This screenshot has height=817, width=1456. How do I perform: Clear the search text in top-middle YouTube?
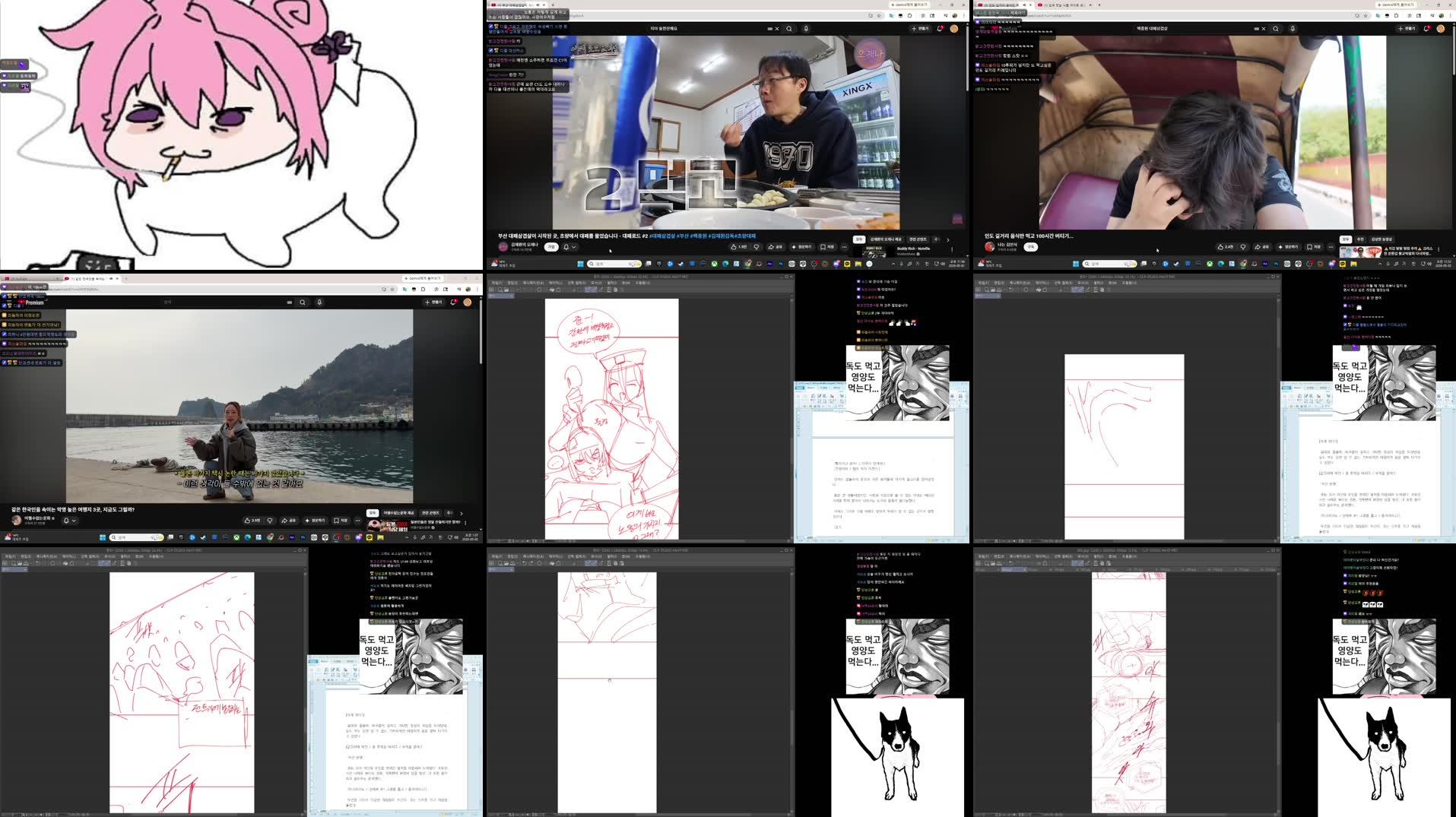(776, 29)
